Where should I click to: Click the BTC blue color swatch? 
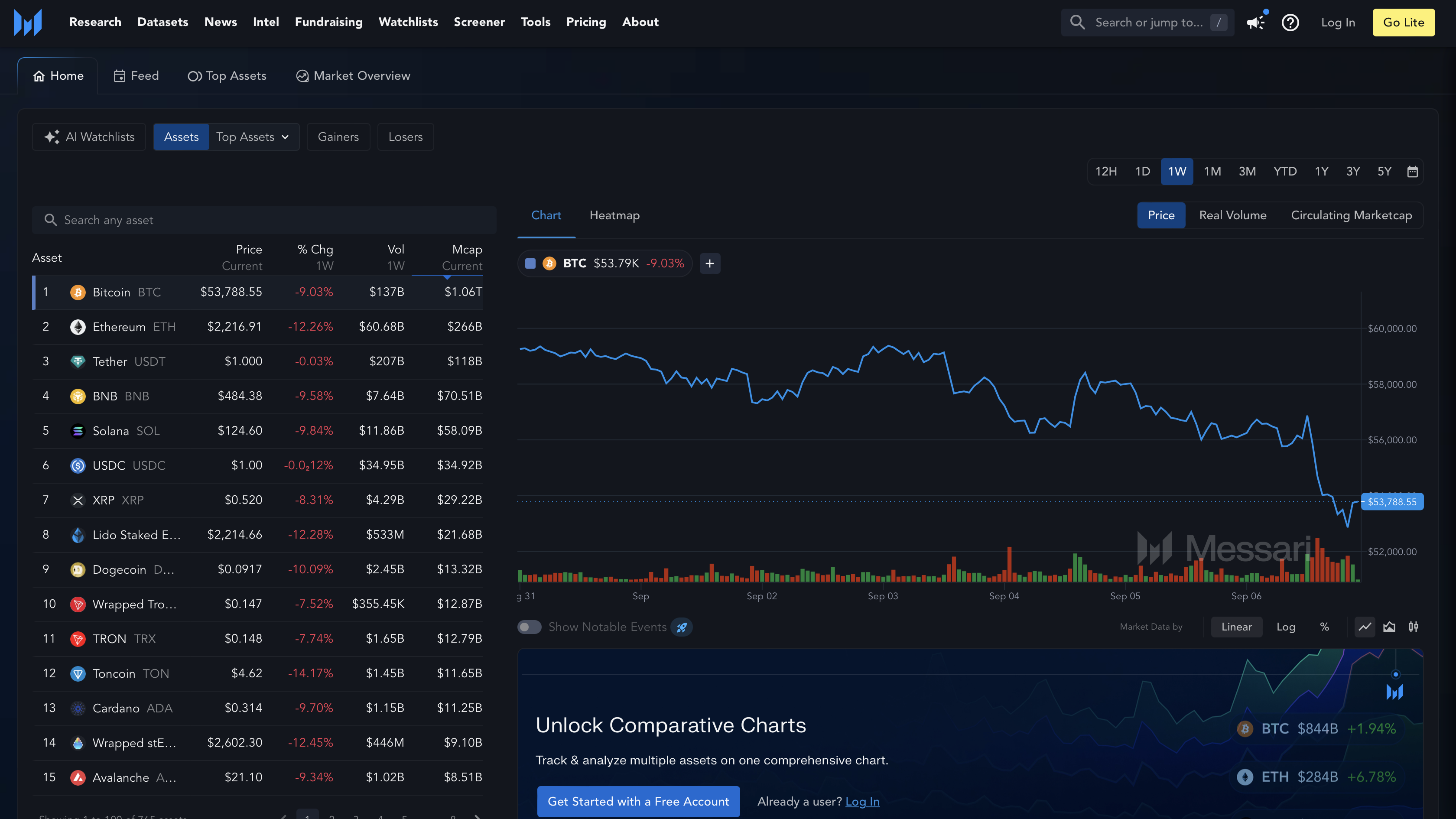530,263
